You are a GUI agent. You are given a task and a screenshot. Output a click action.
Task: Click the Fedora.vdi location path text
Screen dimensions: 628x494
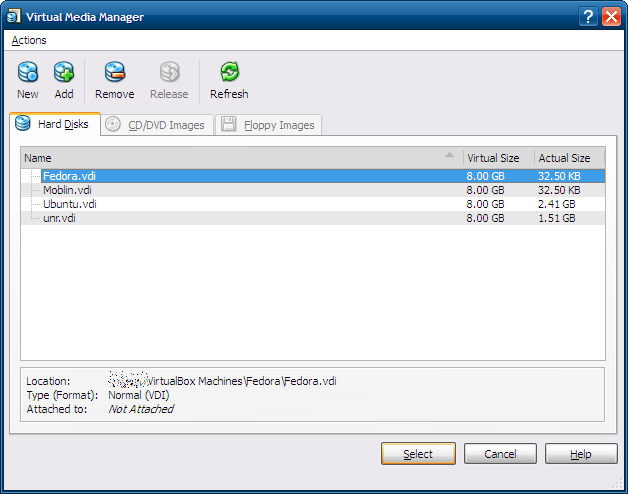(222, 381)
